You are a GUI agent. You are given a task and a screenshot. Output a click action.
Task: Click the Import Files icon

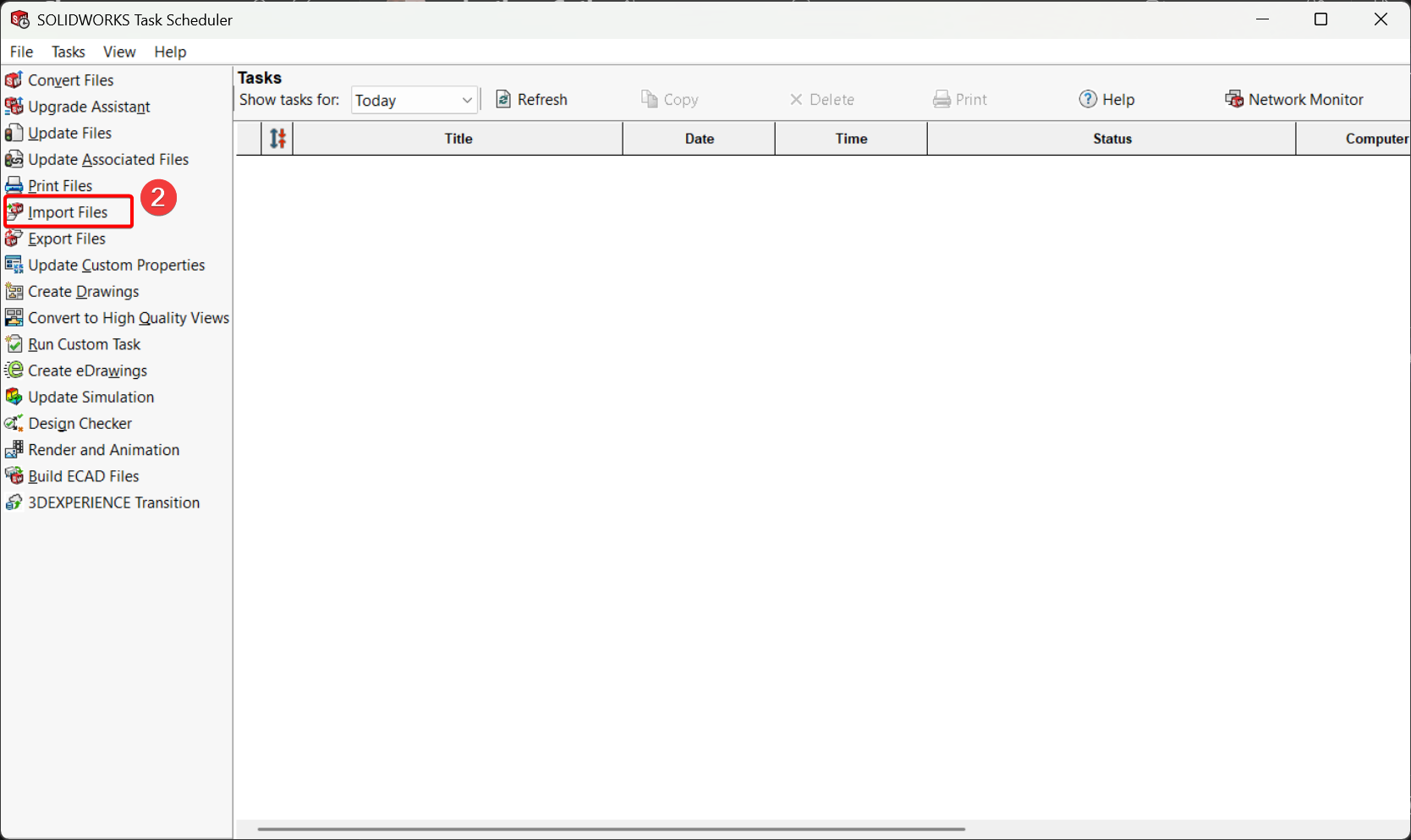(x=14, y=211)
